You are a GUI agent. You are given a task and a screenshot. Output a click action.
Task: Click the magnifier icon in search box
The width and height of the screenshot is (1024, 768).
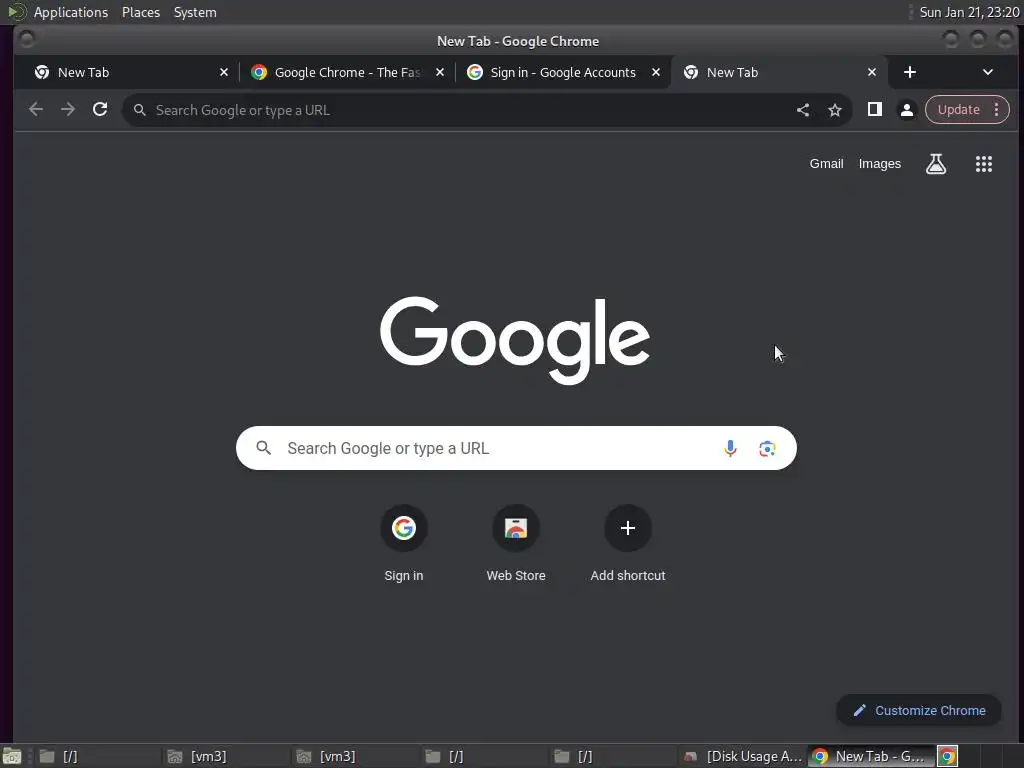[263, 448]
